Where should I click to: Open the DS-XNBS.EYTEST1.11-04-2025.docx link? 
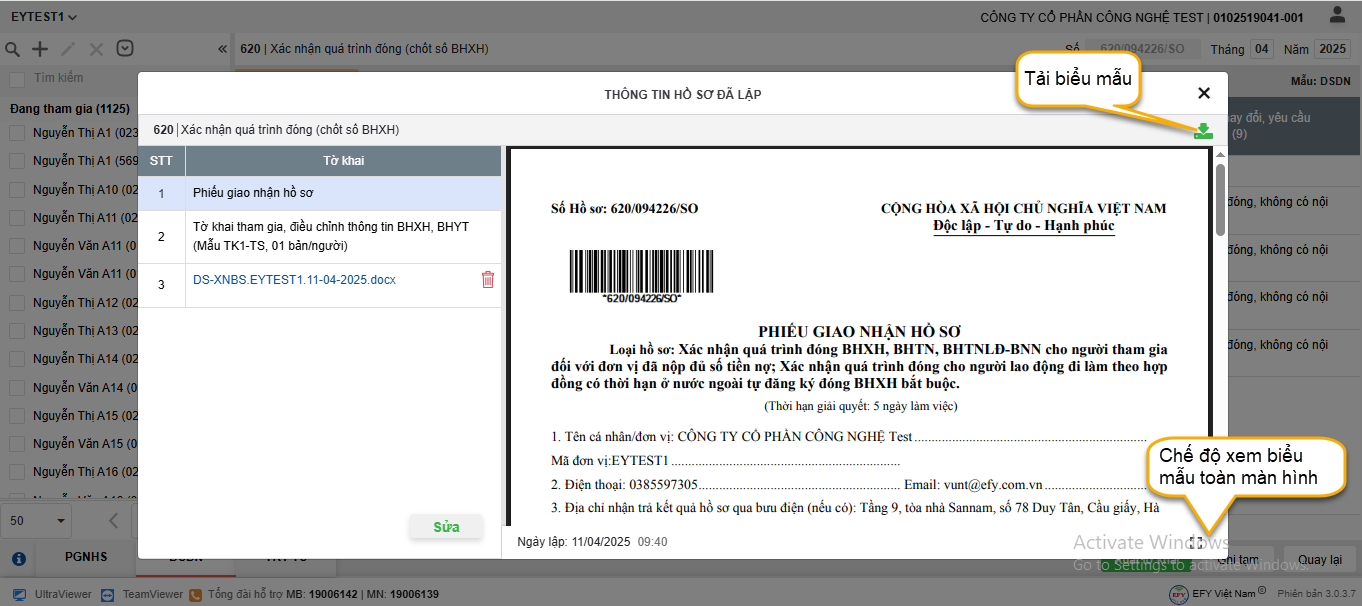(294, 280)
